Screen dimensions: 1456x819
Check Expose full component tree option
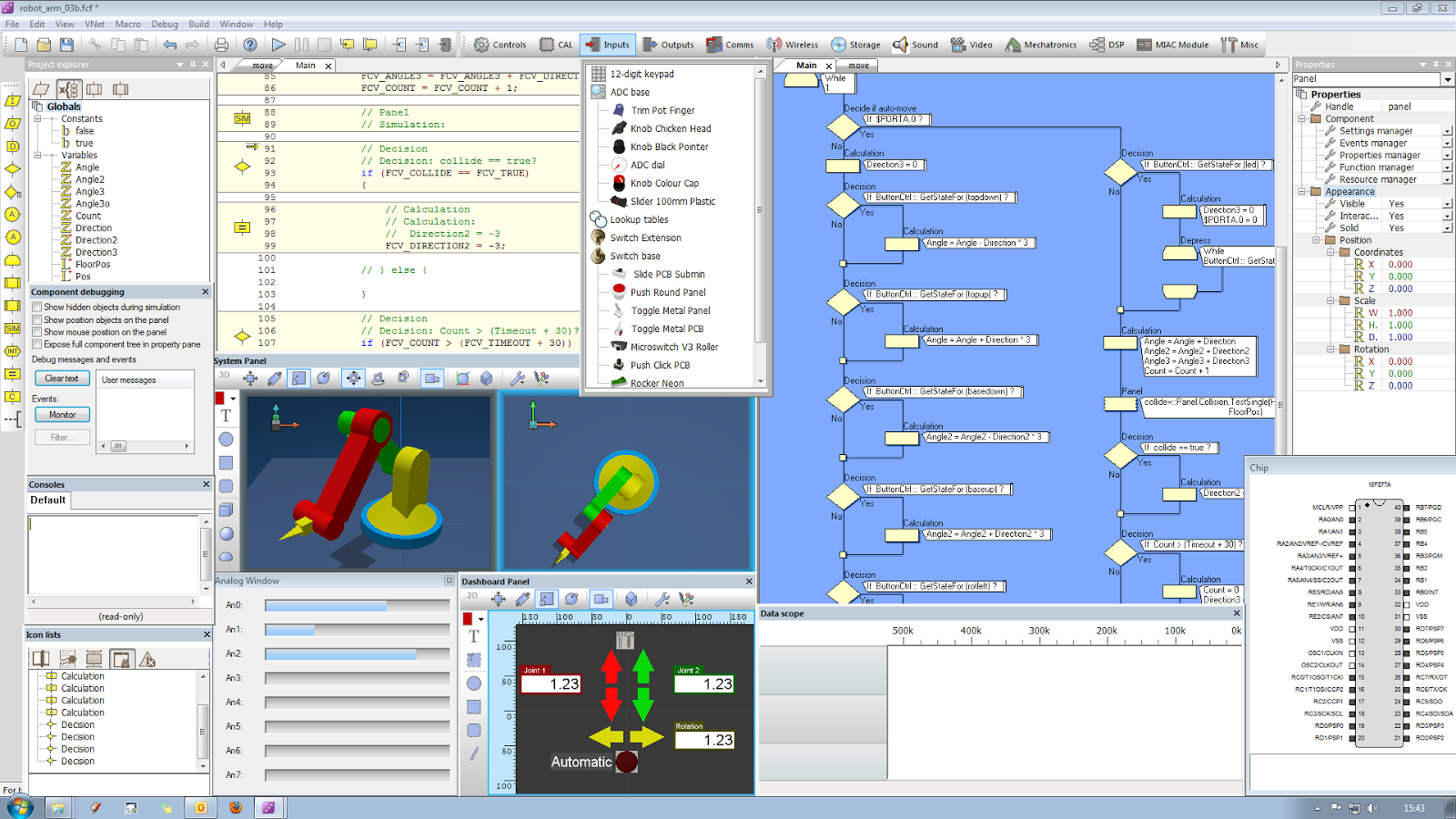(37, 345)
